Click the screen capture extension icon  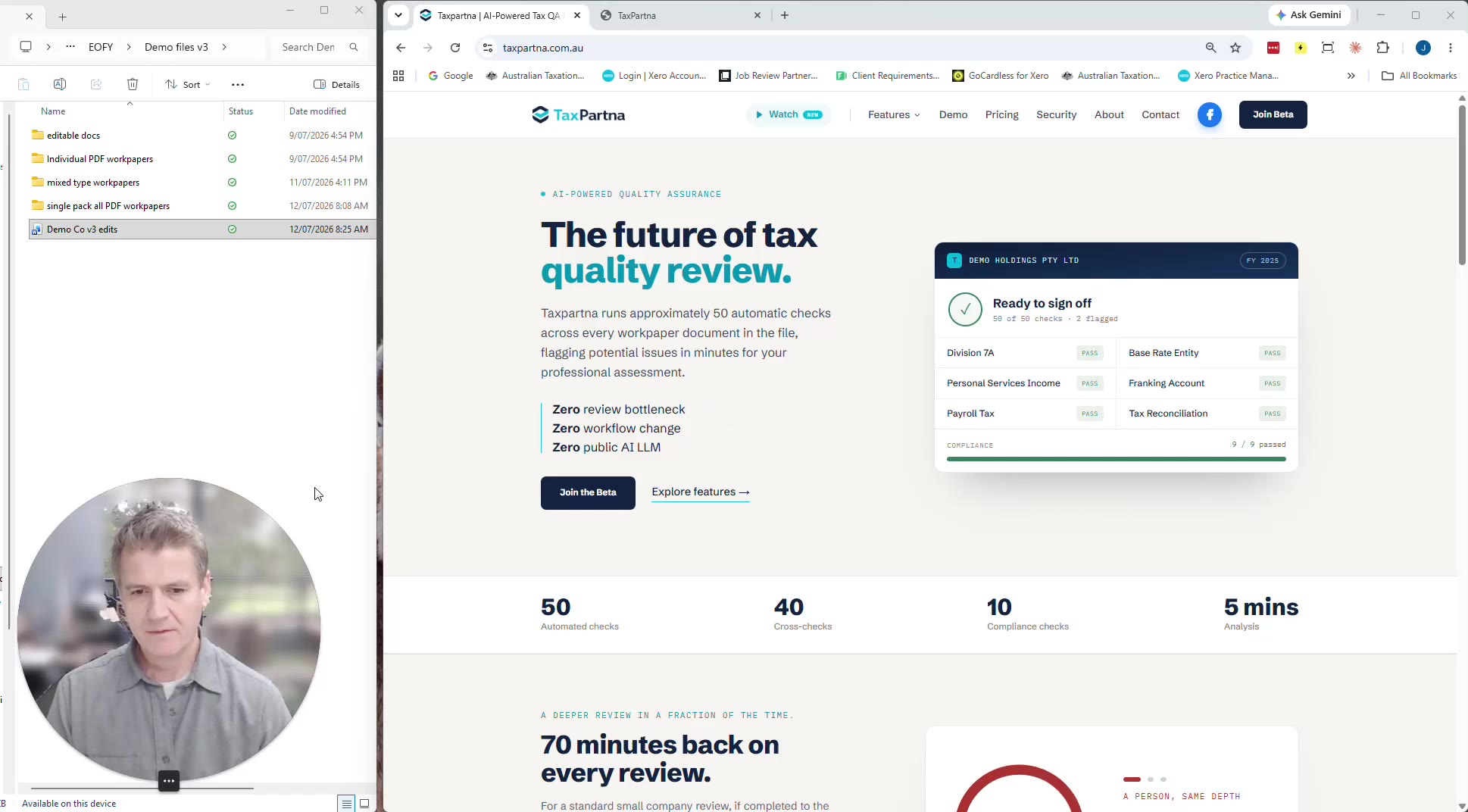pyautogui.click(x=1328, y=48)
